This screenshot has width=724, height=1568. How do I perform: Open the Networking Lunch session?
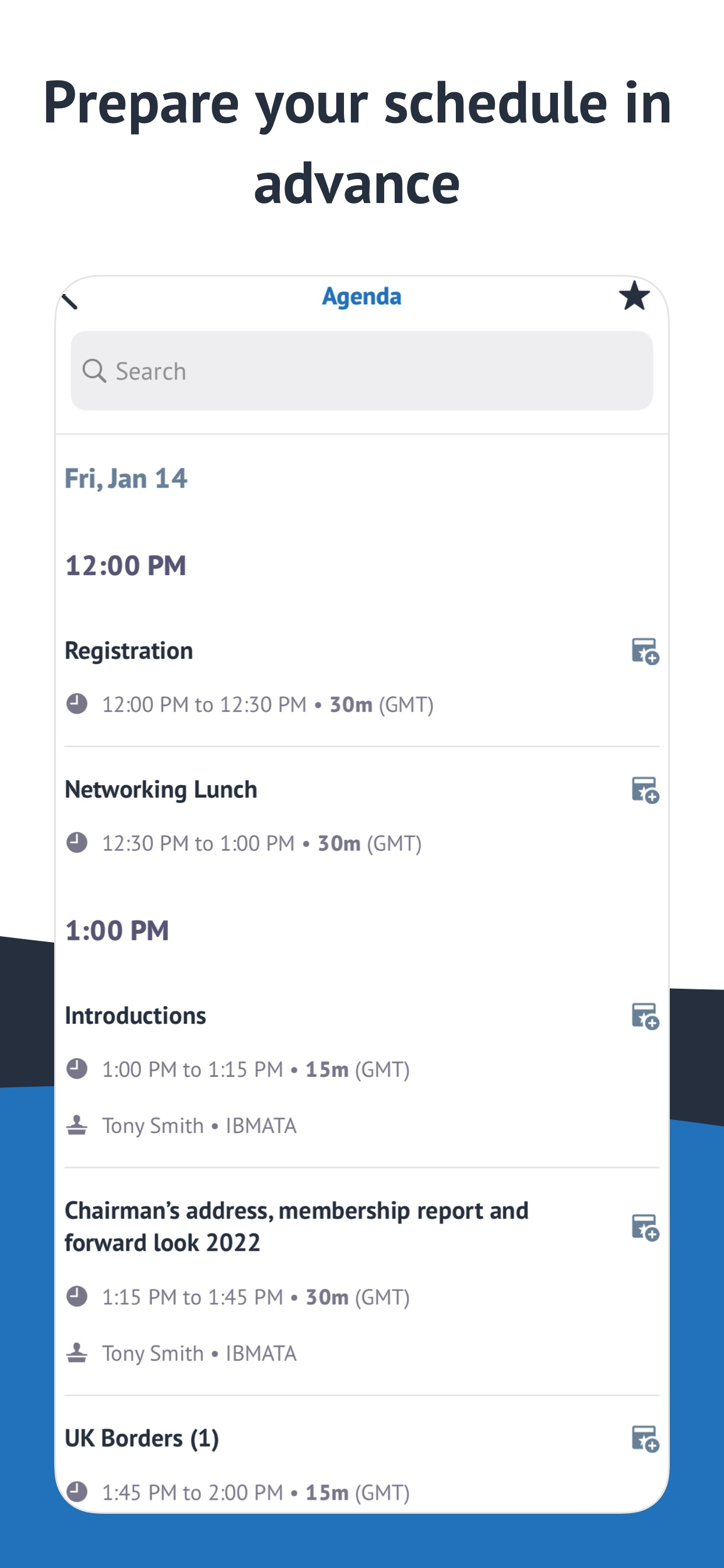(x=361, y=815)
